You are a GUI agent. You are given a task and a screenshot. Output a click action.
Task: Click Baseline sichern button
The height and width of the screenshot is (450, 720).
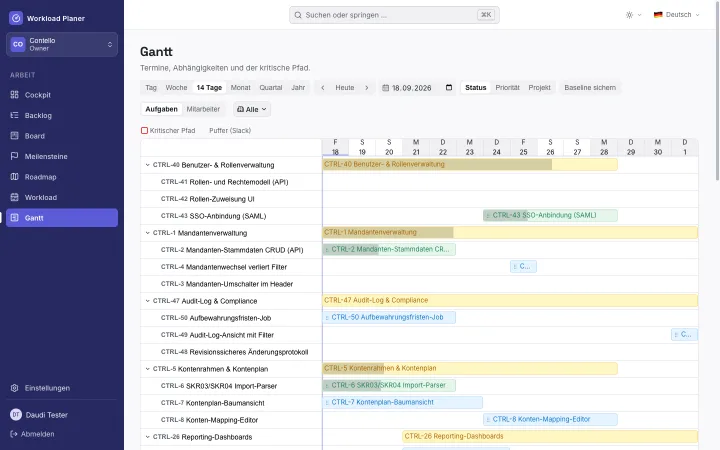coord(590,88)
